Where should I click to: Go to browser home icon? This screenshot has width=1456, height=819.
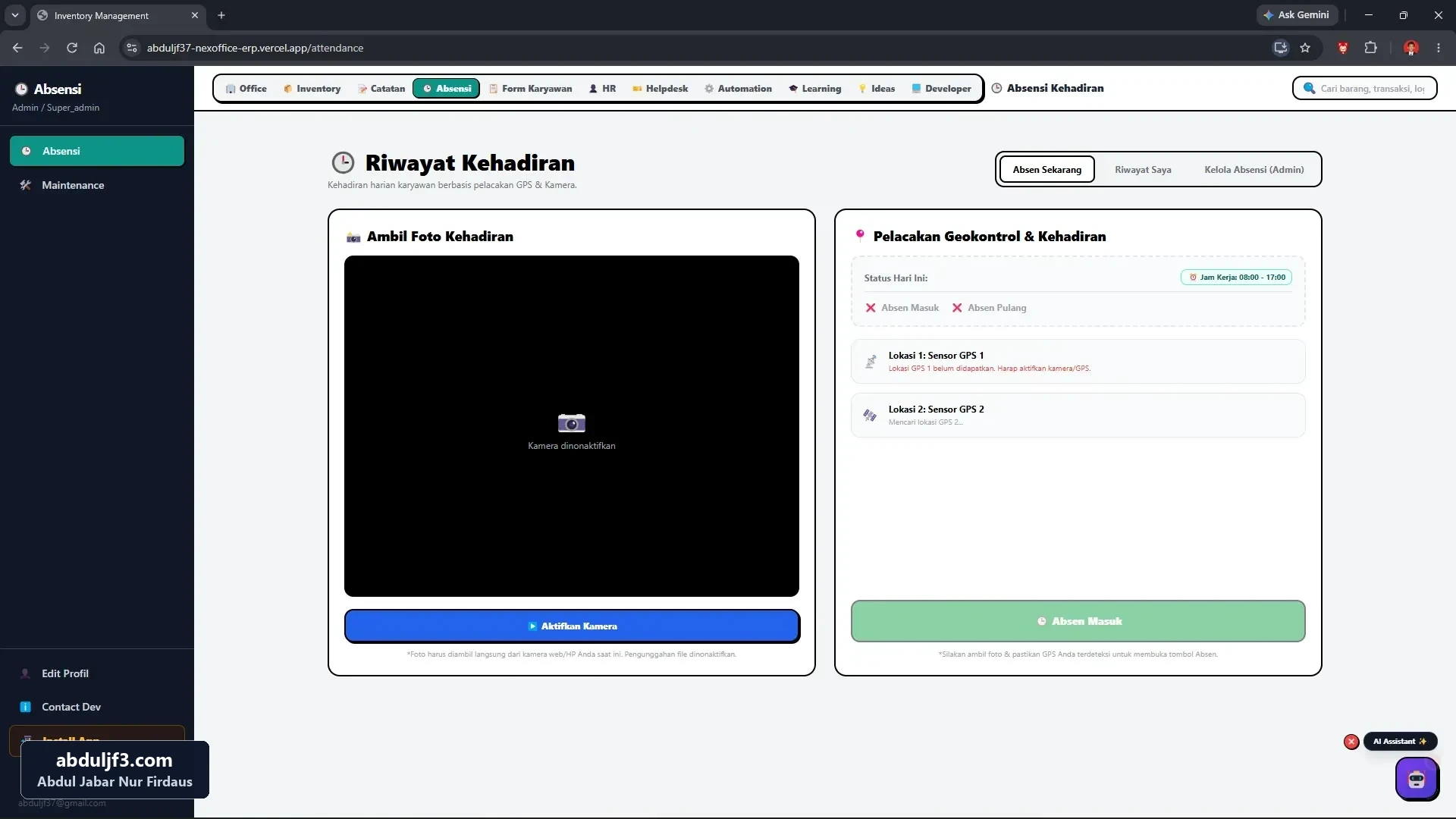[x=99, y=48]
